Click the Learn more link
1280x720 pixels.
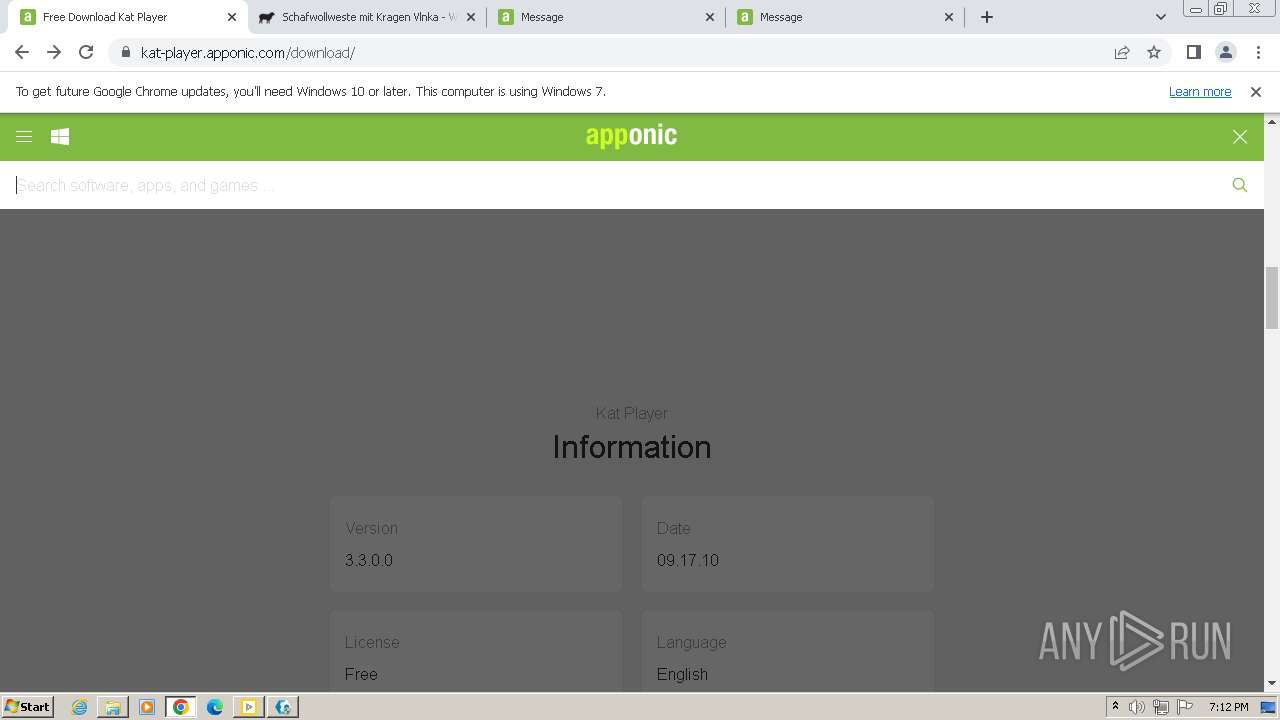click(x=1200, y=92)
